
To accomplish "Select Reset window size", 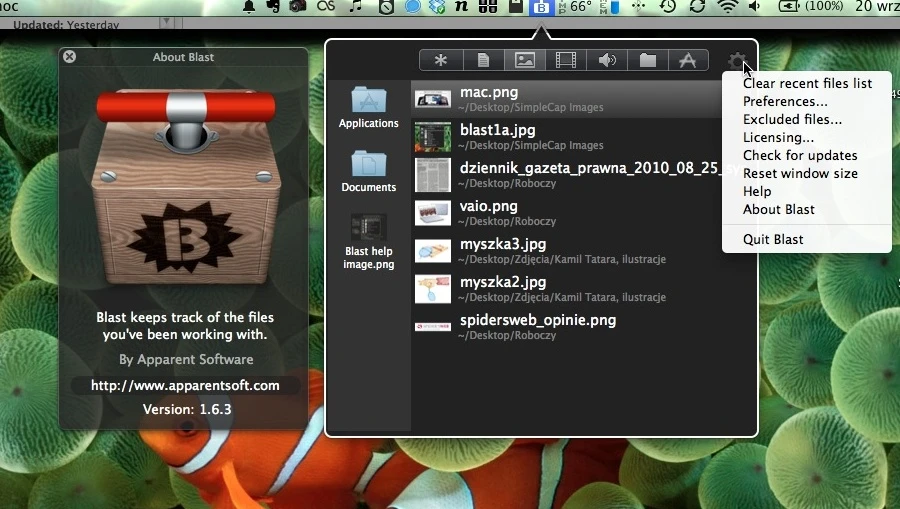I will click(x=807, y=173).
